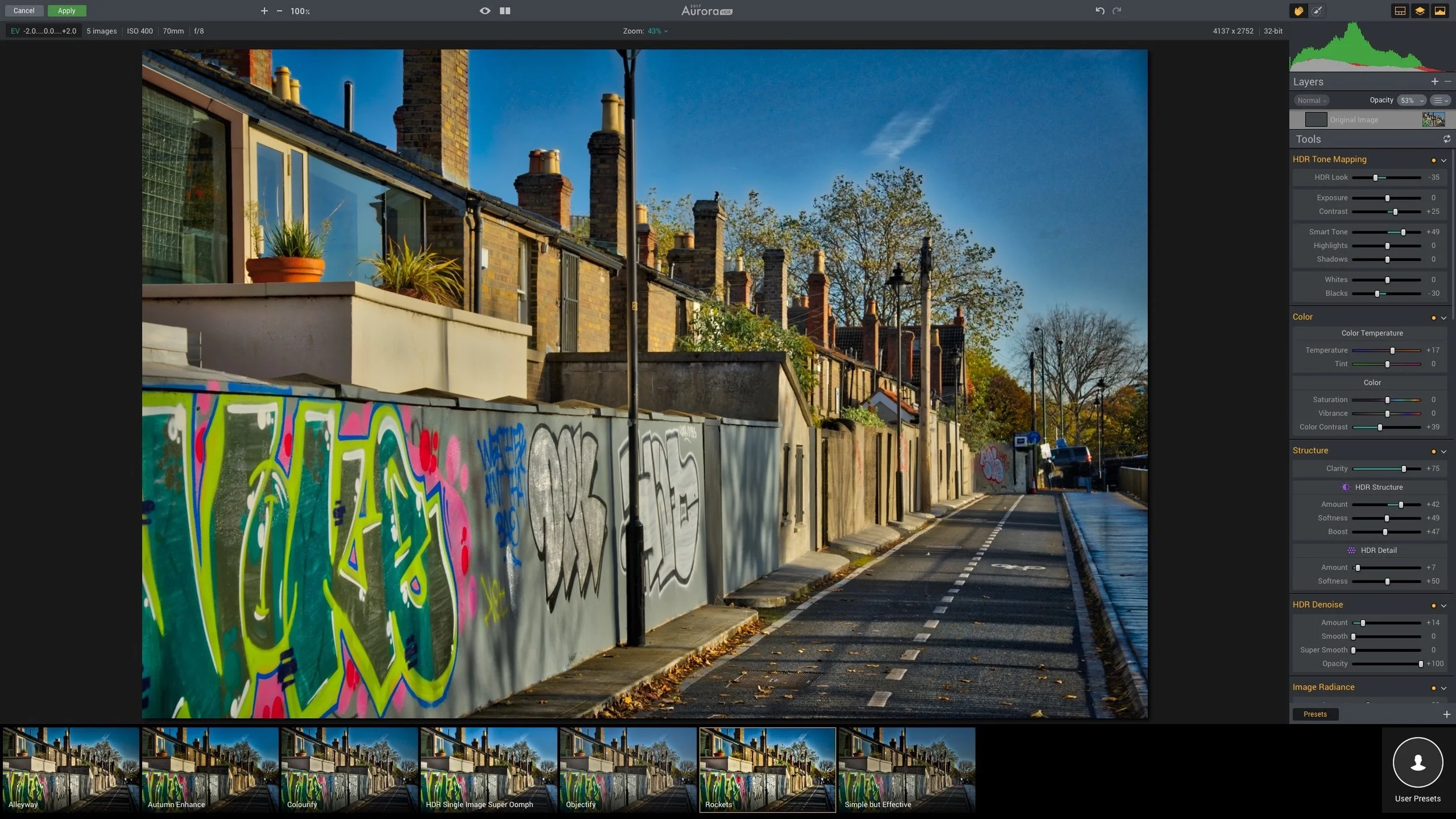Select the hand pan tool
This screenshot has width=1456, height=819.
(1298, 10)
